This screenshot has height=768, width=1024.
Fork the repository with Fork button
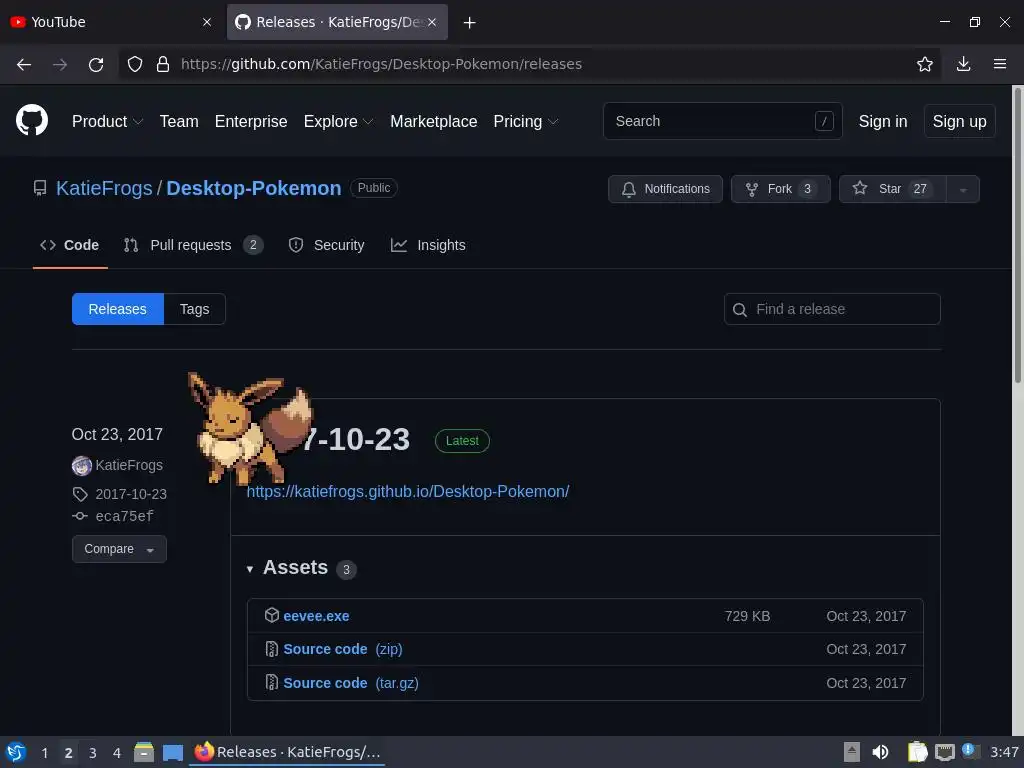pyautogui.click(x=780, y=189)
